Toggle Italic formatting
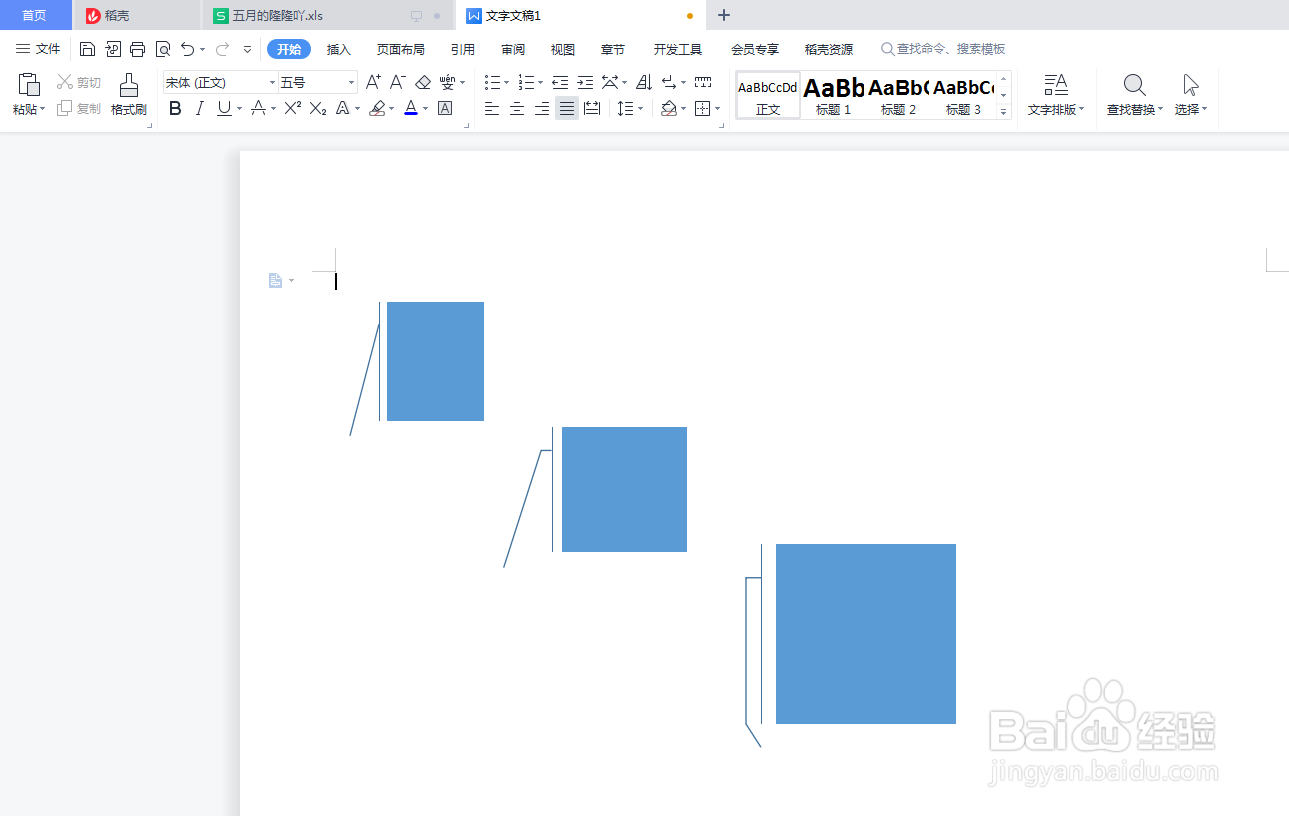The width and height of the screenshot is (1289, 816). click(x=199, y=108)
